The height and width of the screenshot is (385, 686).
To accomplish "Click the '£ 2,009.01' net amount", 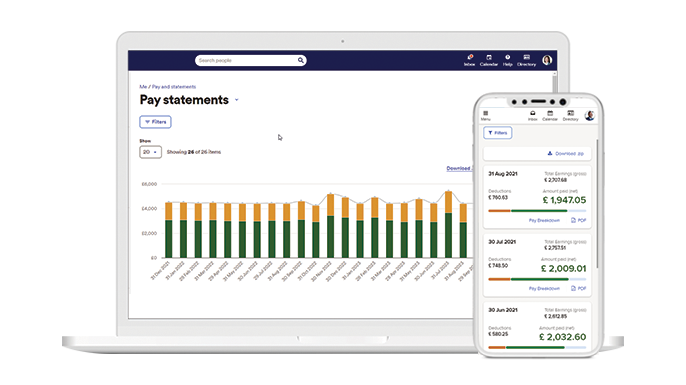I will [x=563, y=269].
